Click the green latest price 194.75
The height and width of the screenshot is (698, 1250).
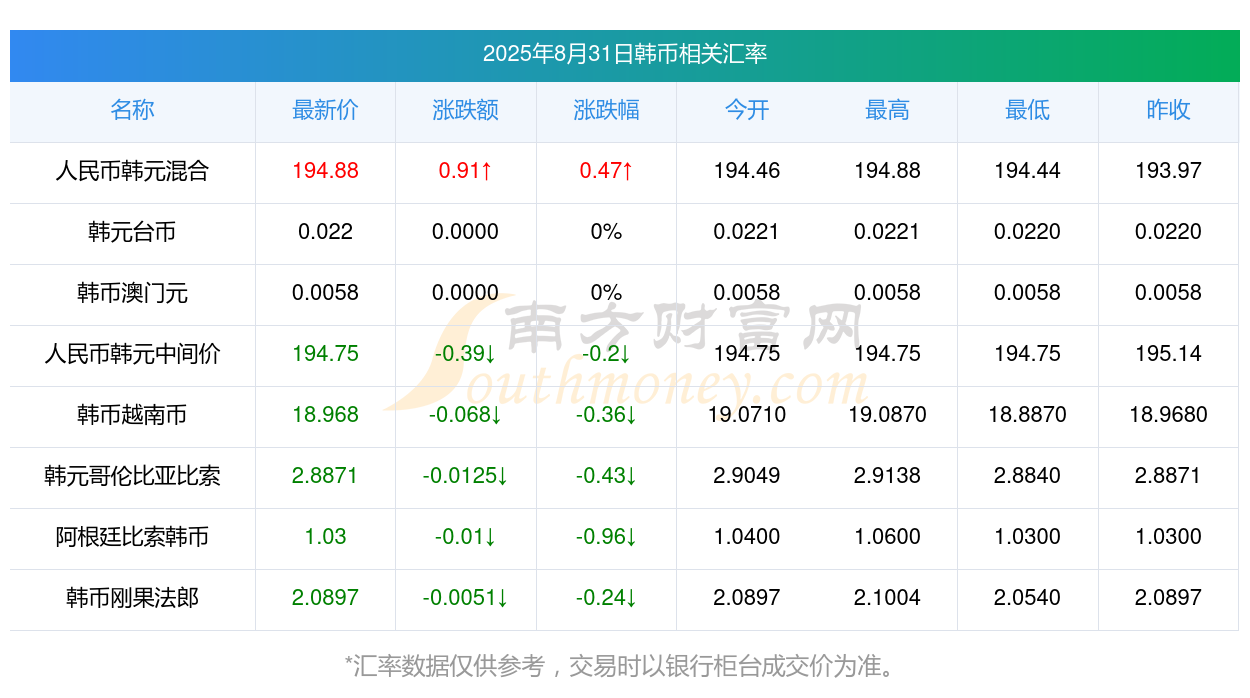pos(325,354)
